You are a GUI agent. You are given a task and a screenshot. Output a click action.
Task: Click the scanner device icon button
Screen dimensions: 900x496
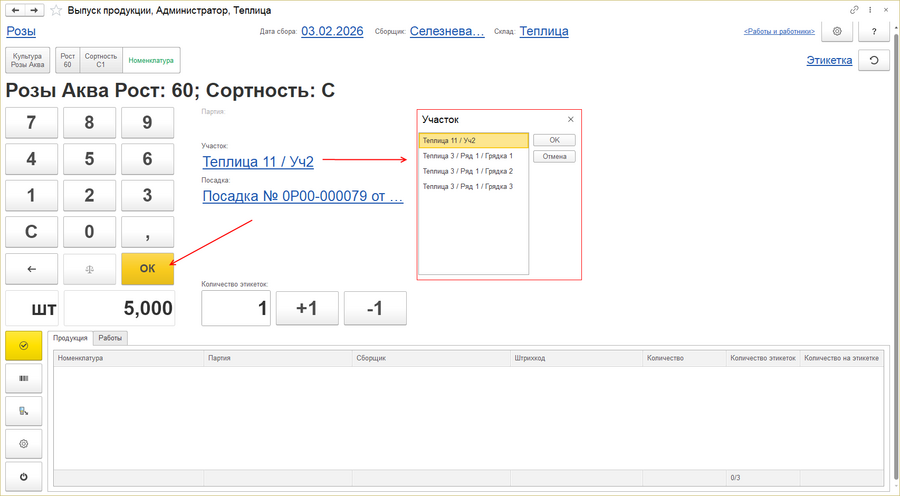(24, 411)
